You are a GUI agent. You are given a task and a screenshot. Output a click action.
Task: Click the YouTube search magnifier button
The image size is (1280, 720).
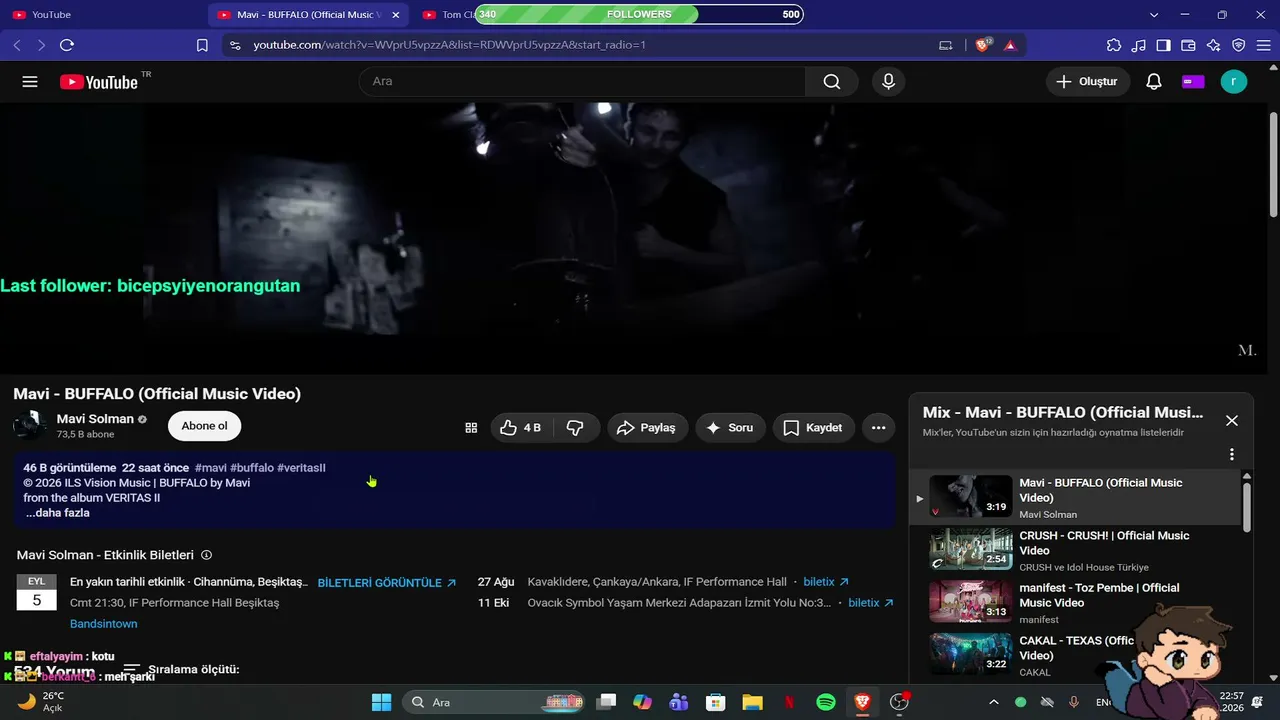(x=832, y=82)
